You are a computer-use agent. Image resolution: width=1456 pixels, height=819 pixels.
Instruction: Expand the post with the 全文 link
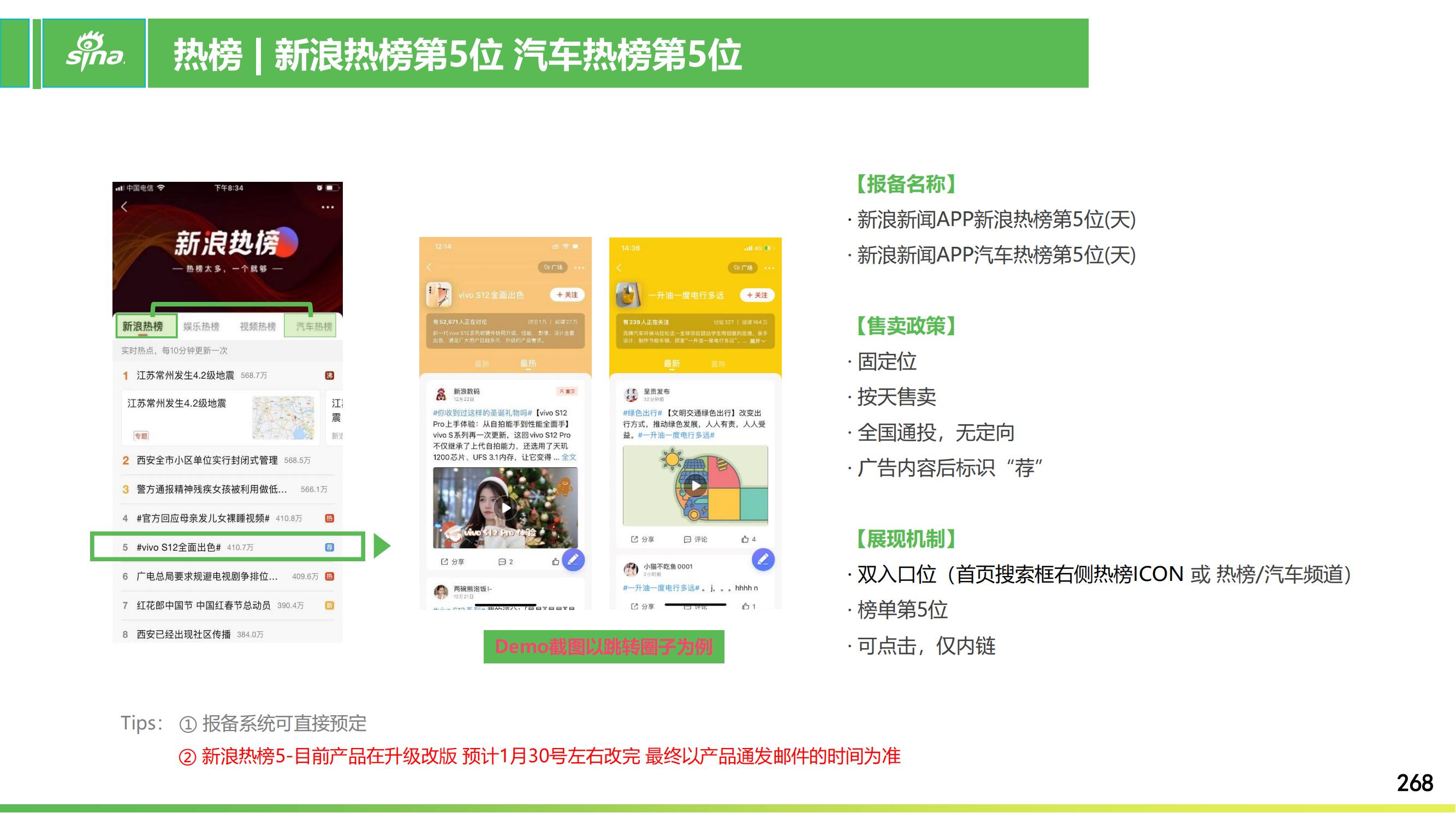click(569, 457)
